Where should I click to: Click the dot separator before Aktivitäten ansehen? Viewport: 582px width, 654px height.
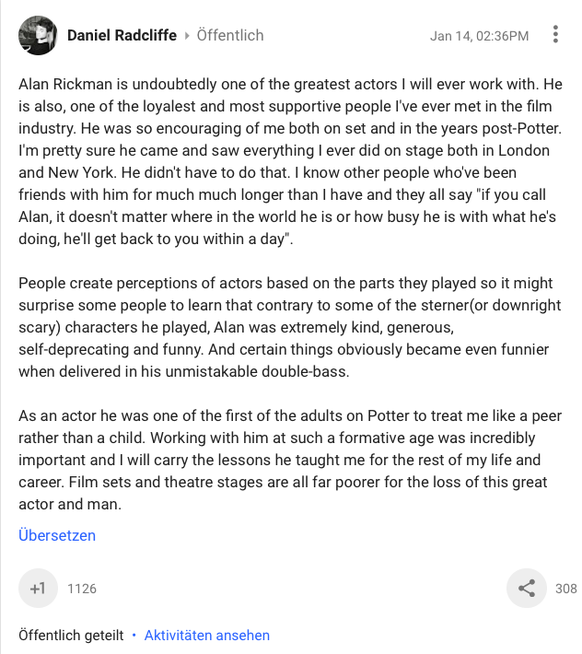[134, 635]
